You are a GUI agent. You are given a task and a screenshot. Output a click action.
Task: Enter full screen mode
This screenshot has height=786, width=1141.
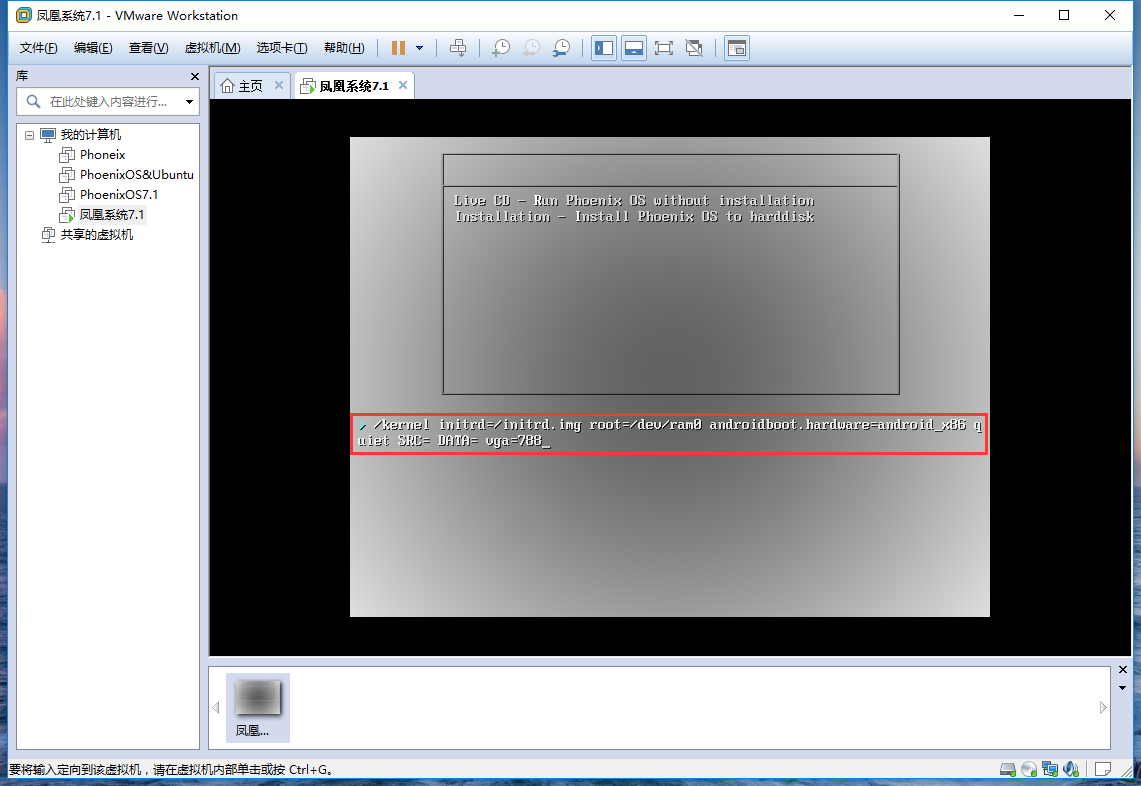(664, 48)
